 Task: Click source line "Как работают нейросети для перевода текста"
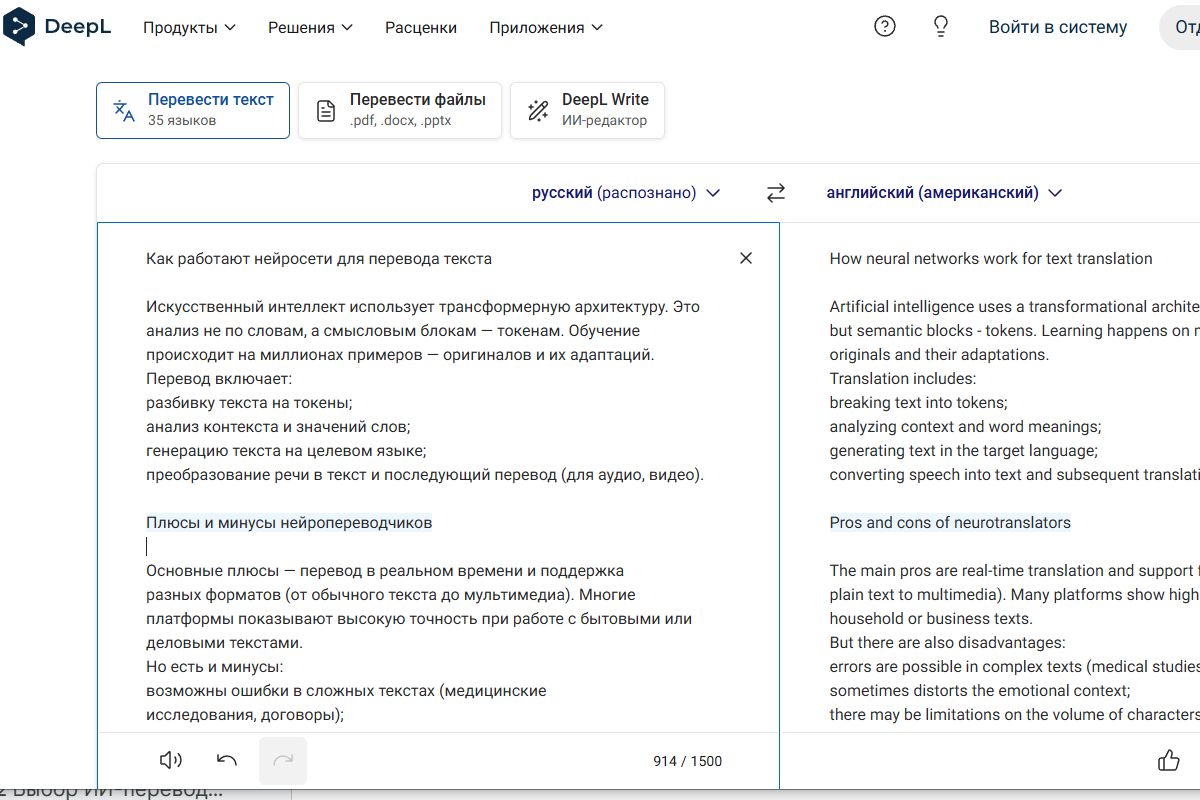319,259
